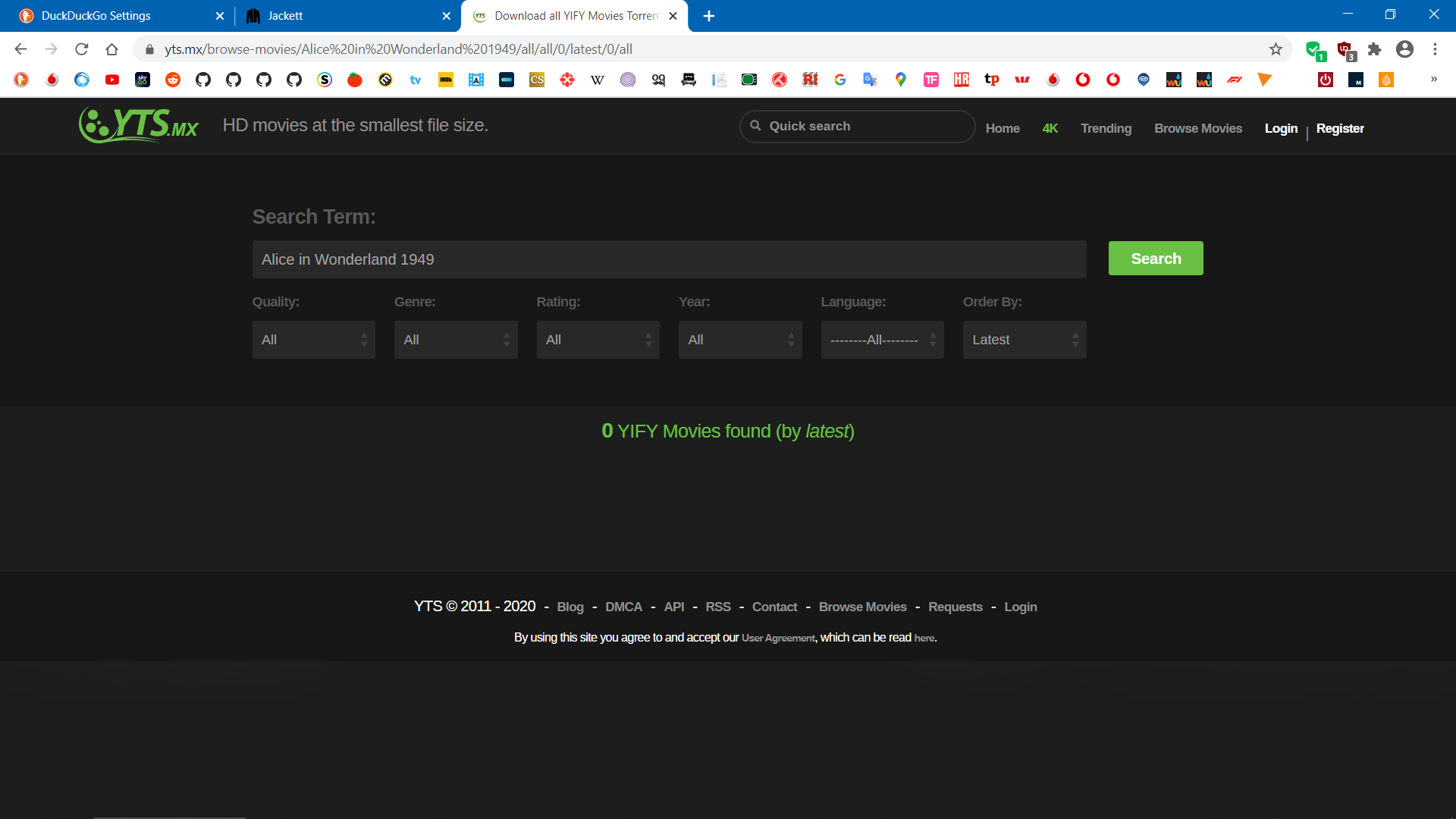Open the Quality filter dropdown
Screen dimensions: 1456x819
point(313,339)
